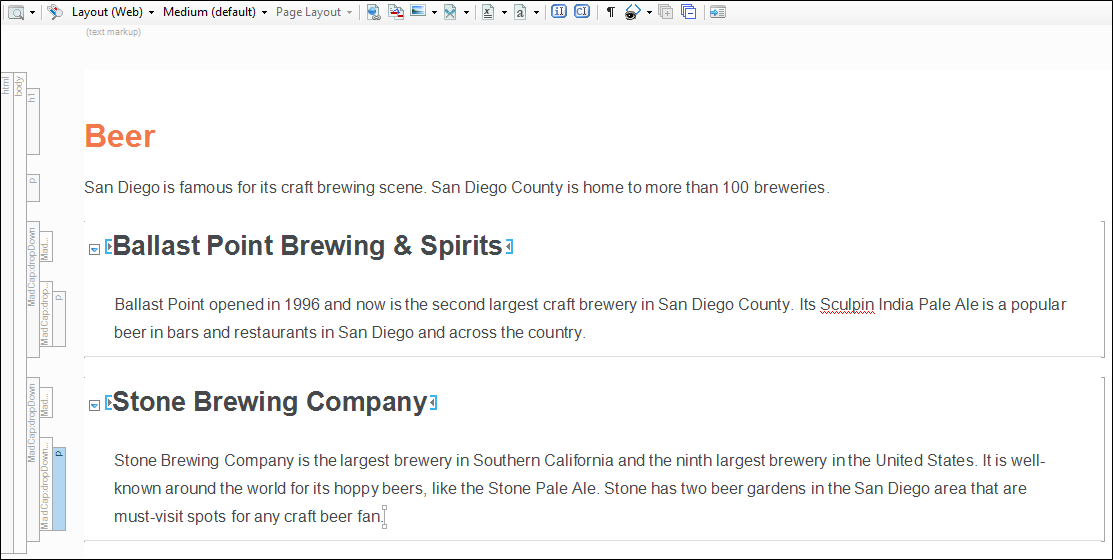Click the Expand All togglers icon
1113x560 pixels.
[x=666, y=12]
